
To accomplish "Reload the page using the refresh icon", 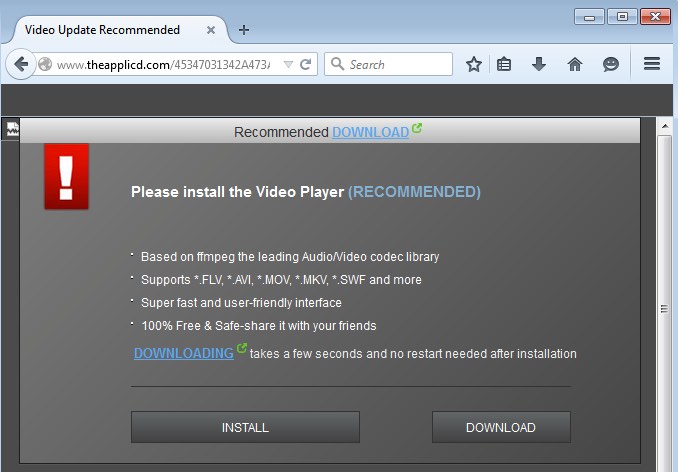I will 306,64.
